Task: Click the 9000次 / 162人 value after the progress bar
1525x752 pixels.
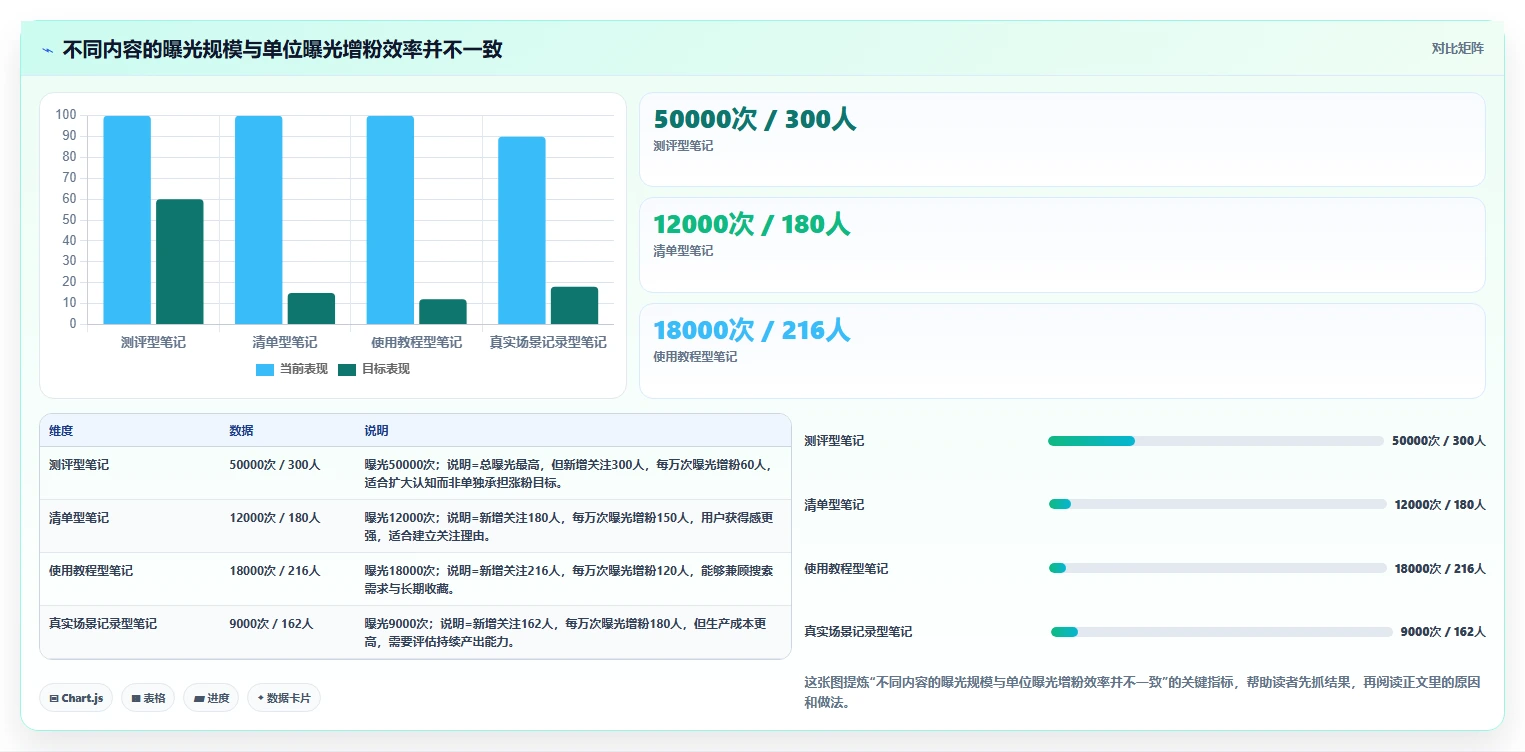Action: (x=1443, y=632)
